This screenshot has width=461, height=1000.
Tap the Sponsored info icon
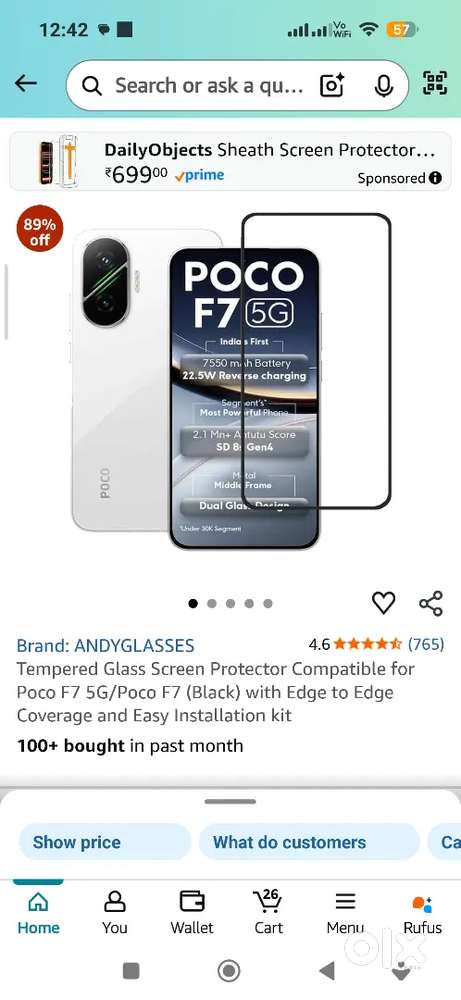(x=435, y=178)
